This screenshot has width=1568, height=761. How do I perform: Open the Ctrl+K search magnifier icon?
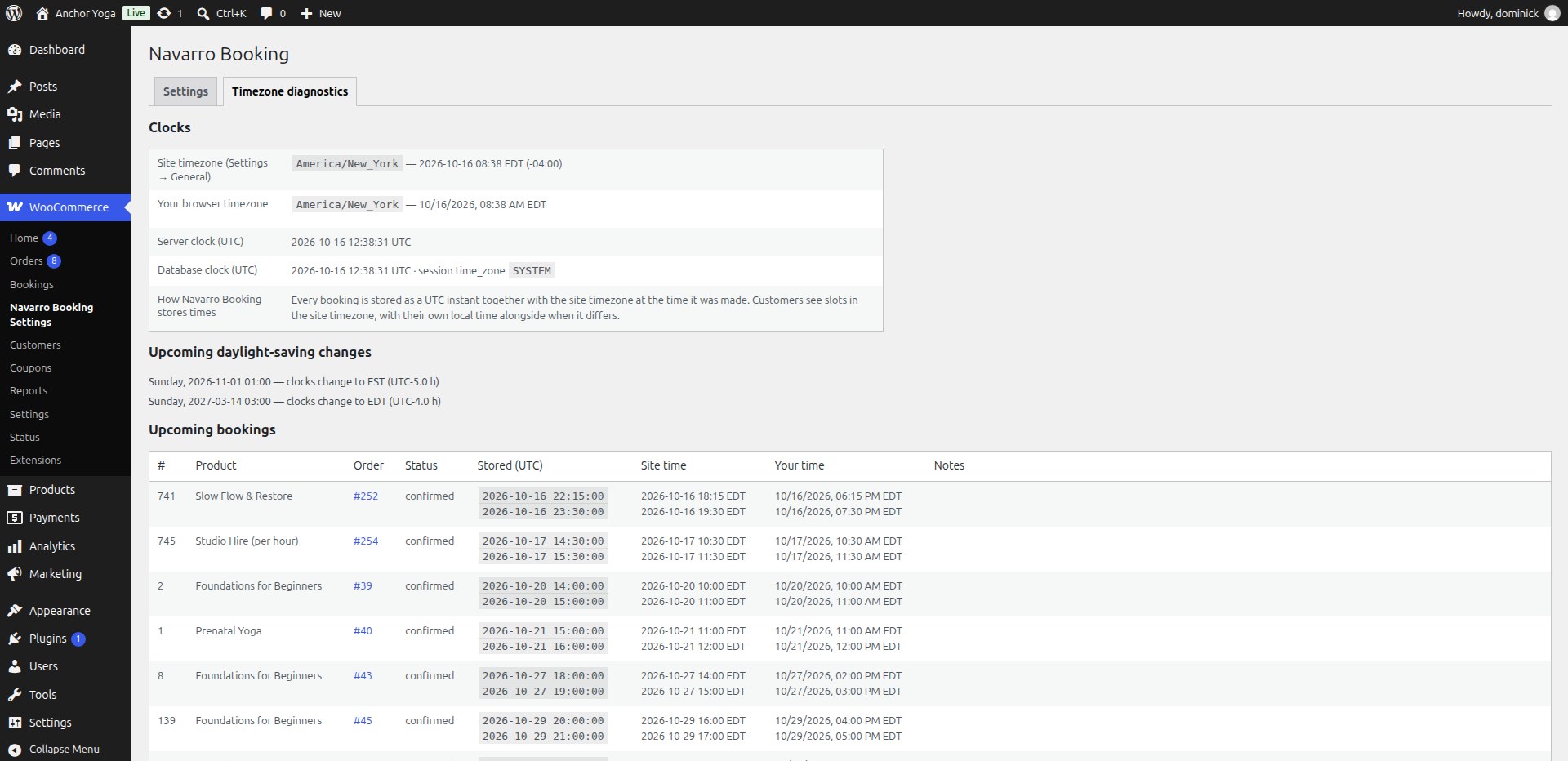203,13
